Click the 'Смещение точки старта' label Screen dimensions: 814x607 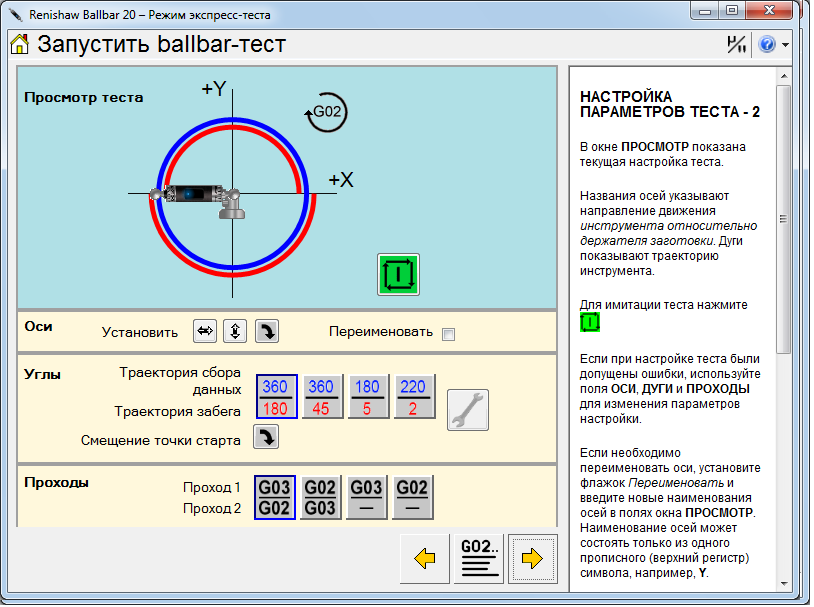[x=161, y=441]
